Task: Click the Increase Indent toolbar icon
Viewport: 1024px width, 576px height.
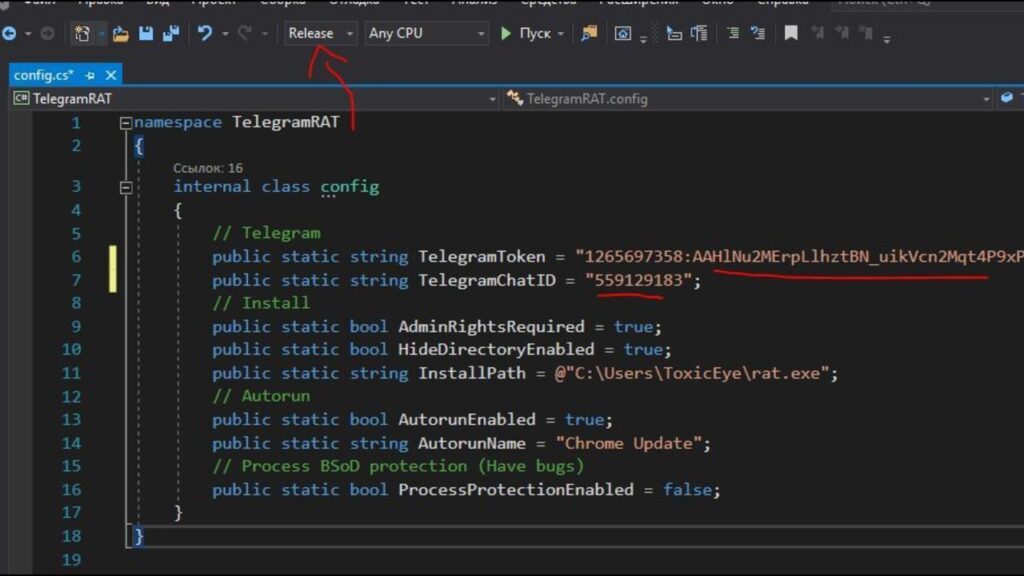Action: [x=758, y=33]
